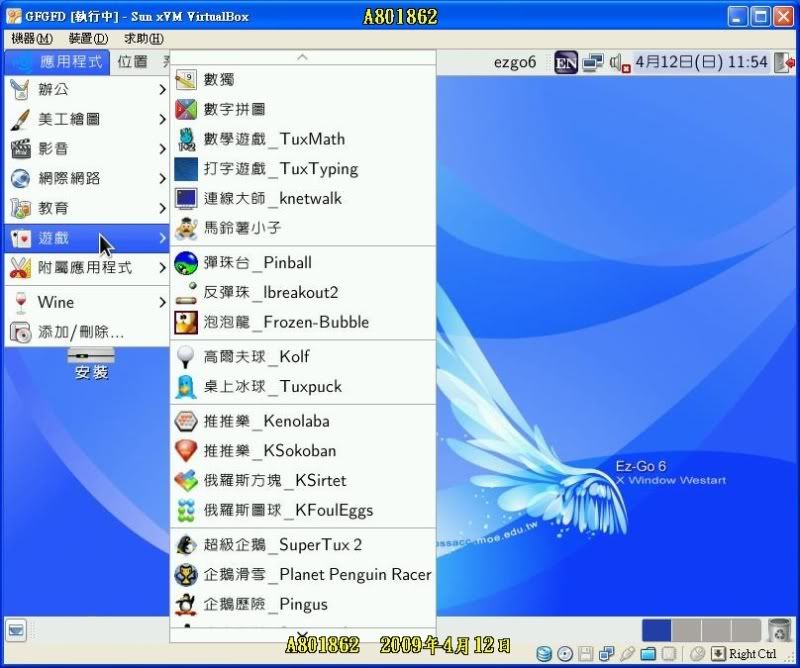Open KFoulEggs 俄羅斯圓球 icon

tap(186, 510)
